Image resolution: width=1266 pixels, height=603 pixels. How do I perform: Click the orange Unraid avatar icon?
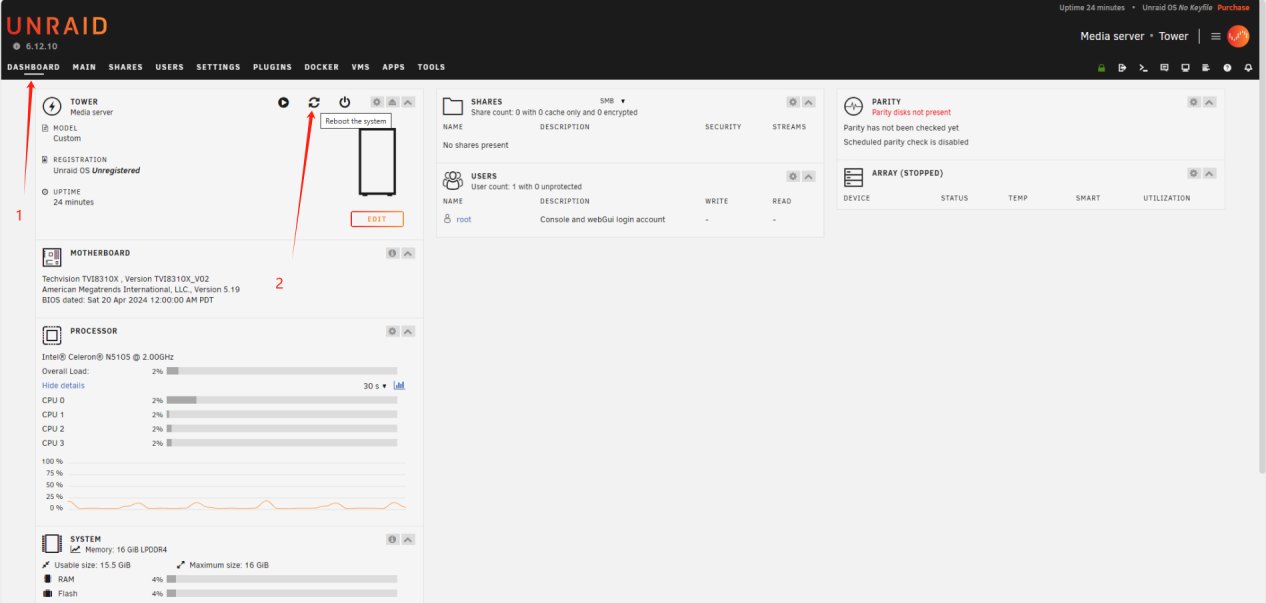coord(1238,36)
